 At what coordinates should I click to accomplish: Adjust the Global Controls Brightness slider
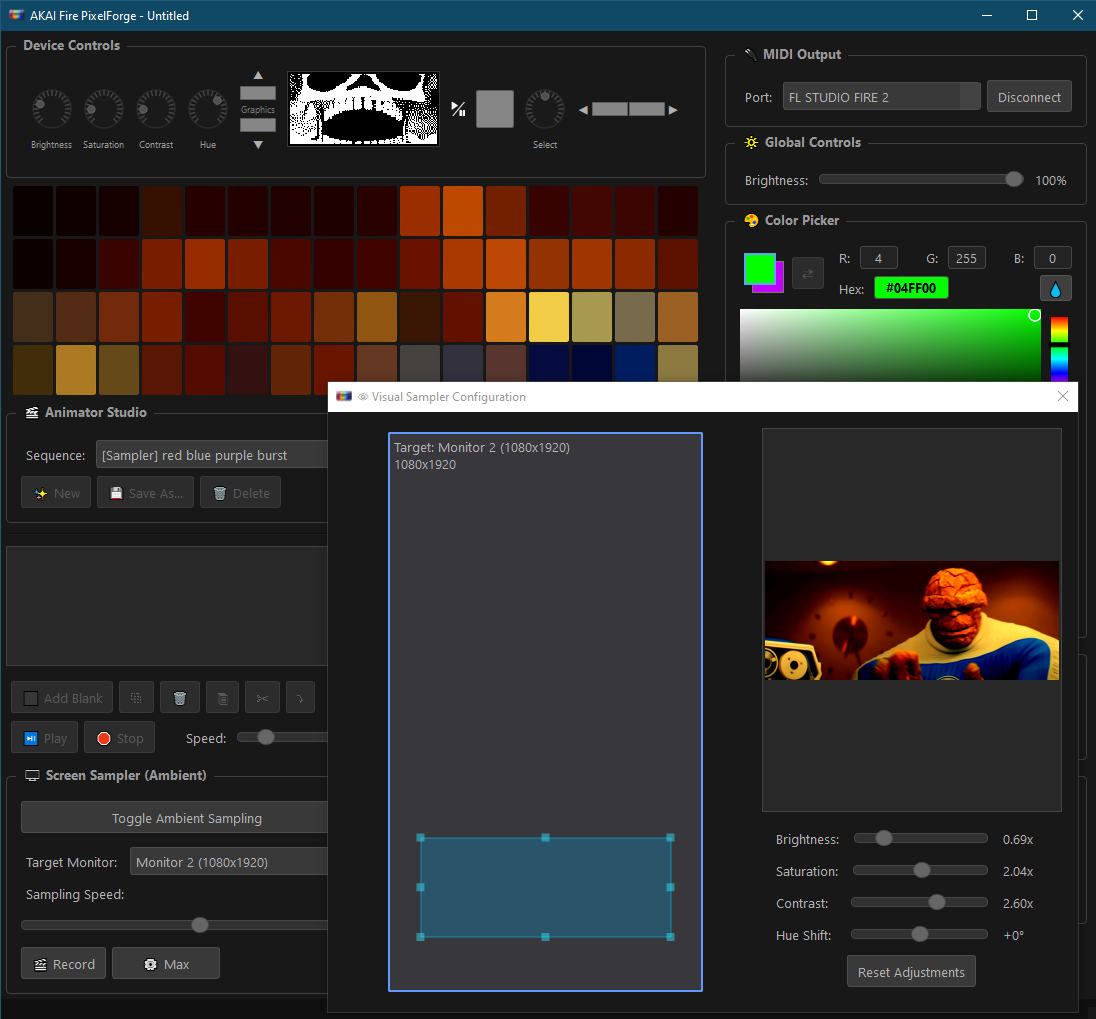click(x=921, y=180)
